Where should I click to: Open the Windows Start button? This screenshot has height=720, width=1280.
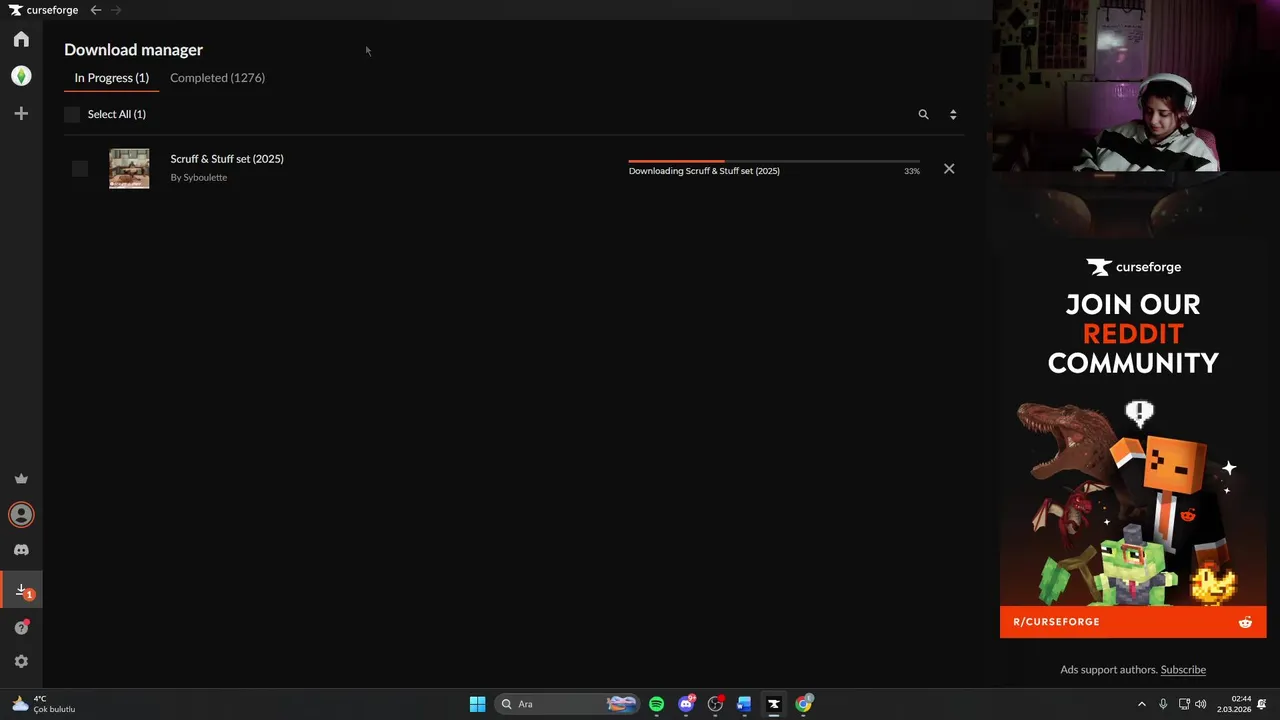click(x=478, y=704)
